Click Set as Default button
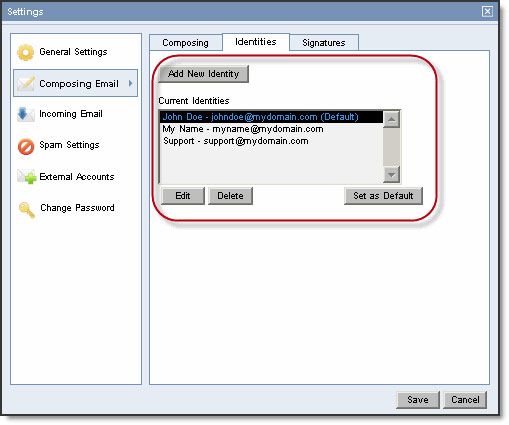This screenshot has height=425, width=509. click(x=383, y=196)
